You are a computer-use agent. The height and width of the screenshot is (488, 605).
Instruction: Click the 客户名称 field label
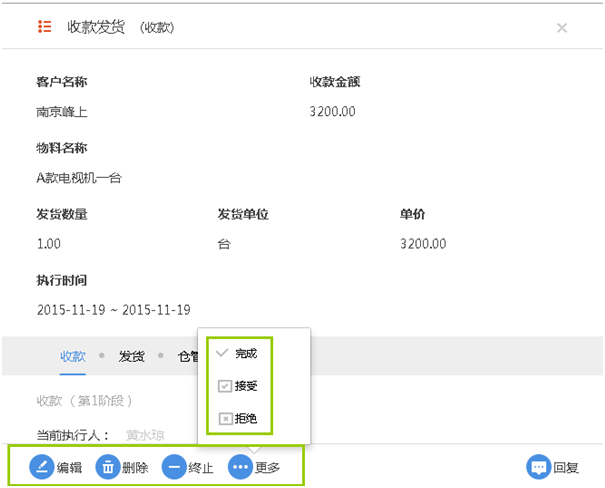(x=62, y=82)
